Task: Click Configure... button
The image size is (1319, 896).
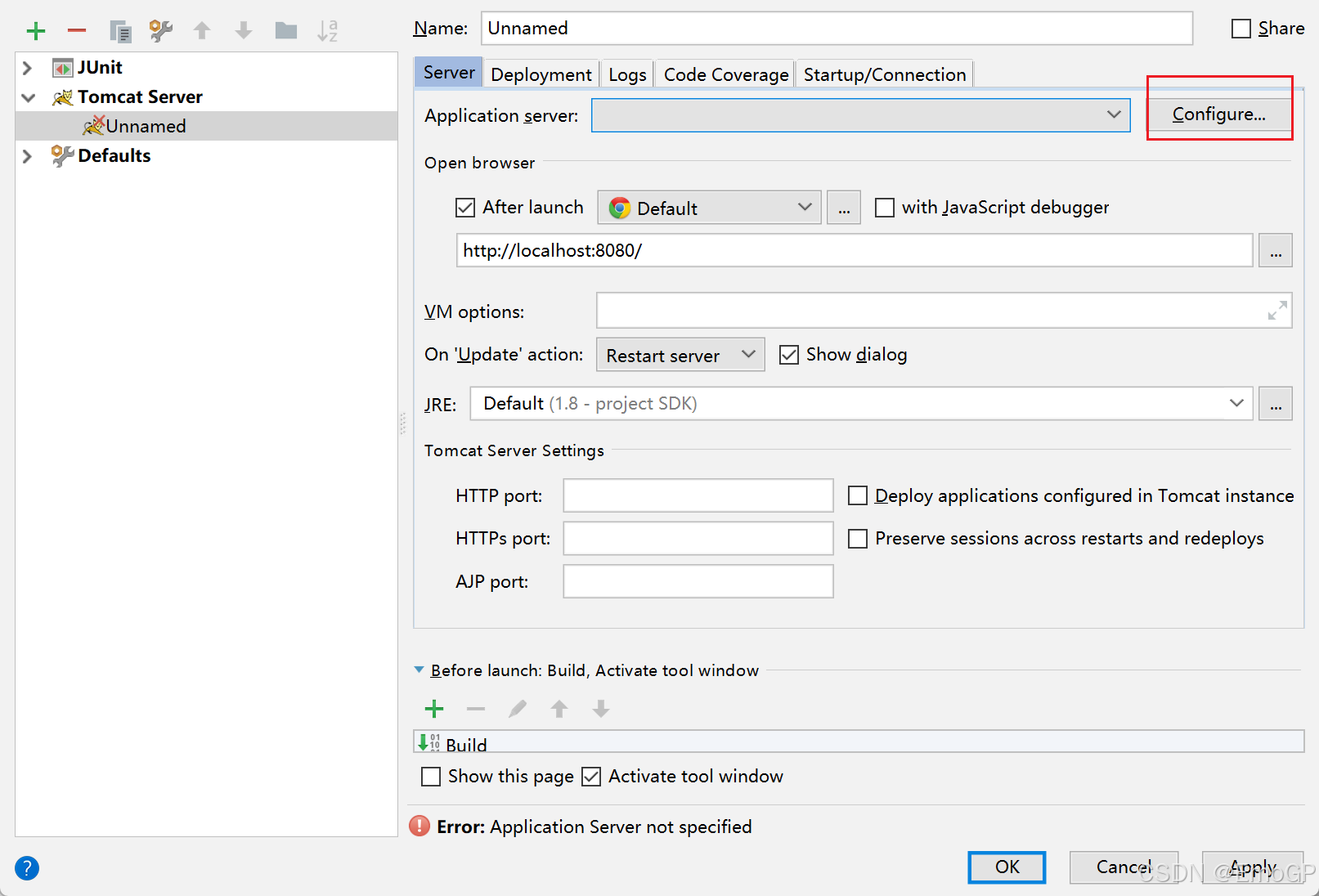Action: click(1218, 114)
